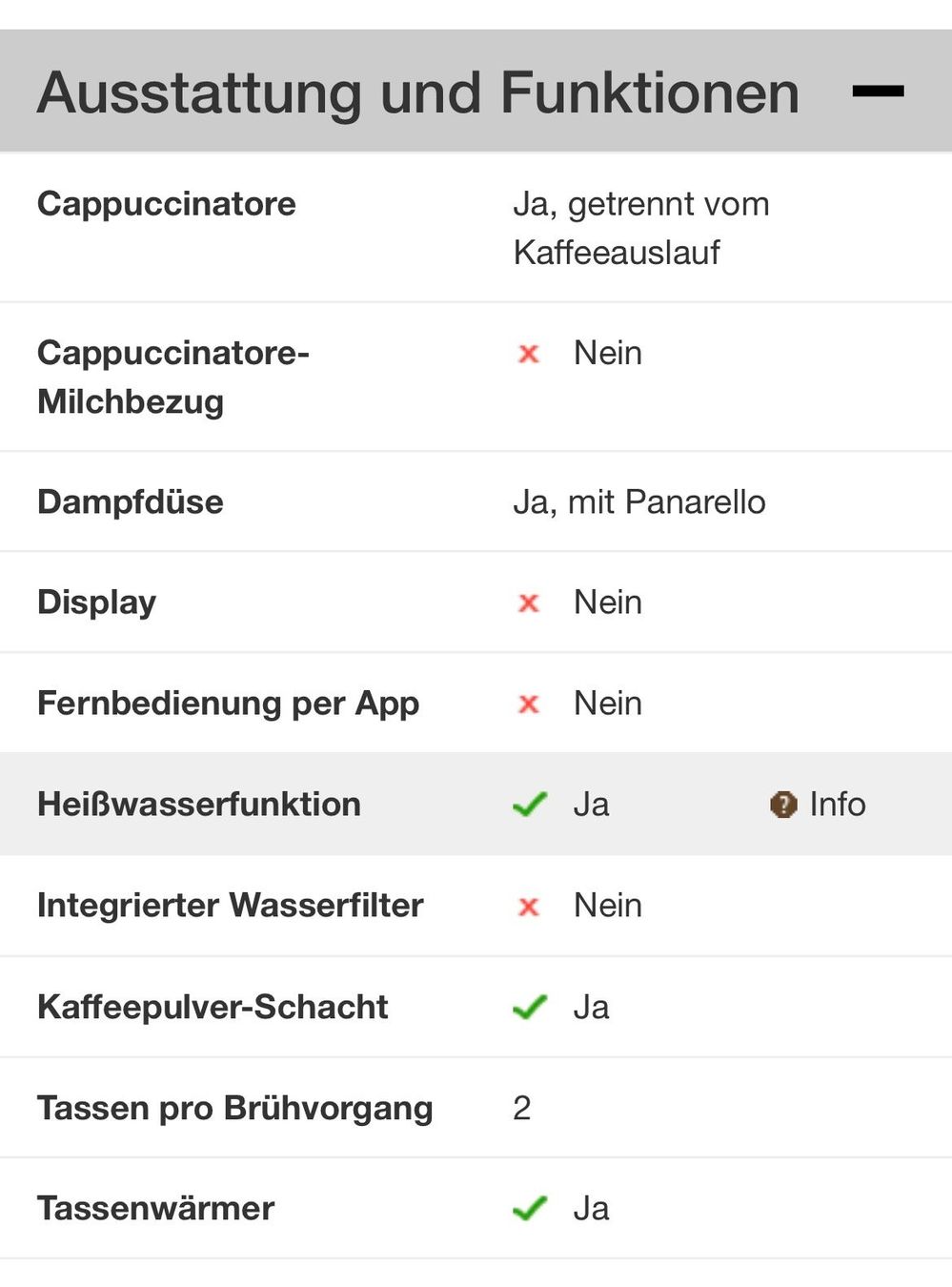Viewport: 952px width, 1287px height.
Task: Collapse the Ausstattung und Funktionen section
Action: coord(878,92)
